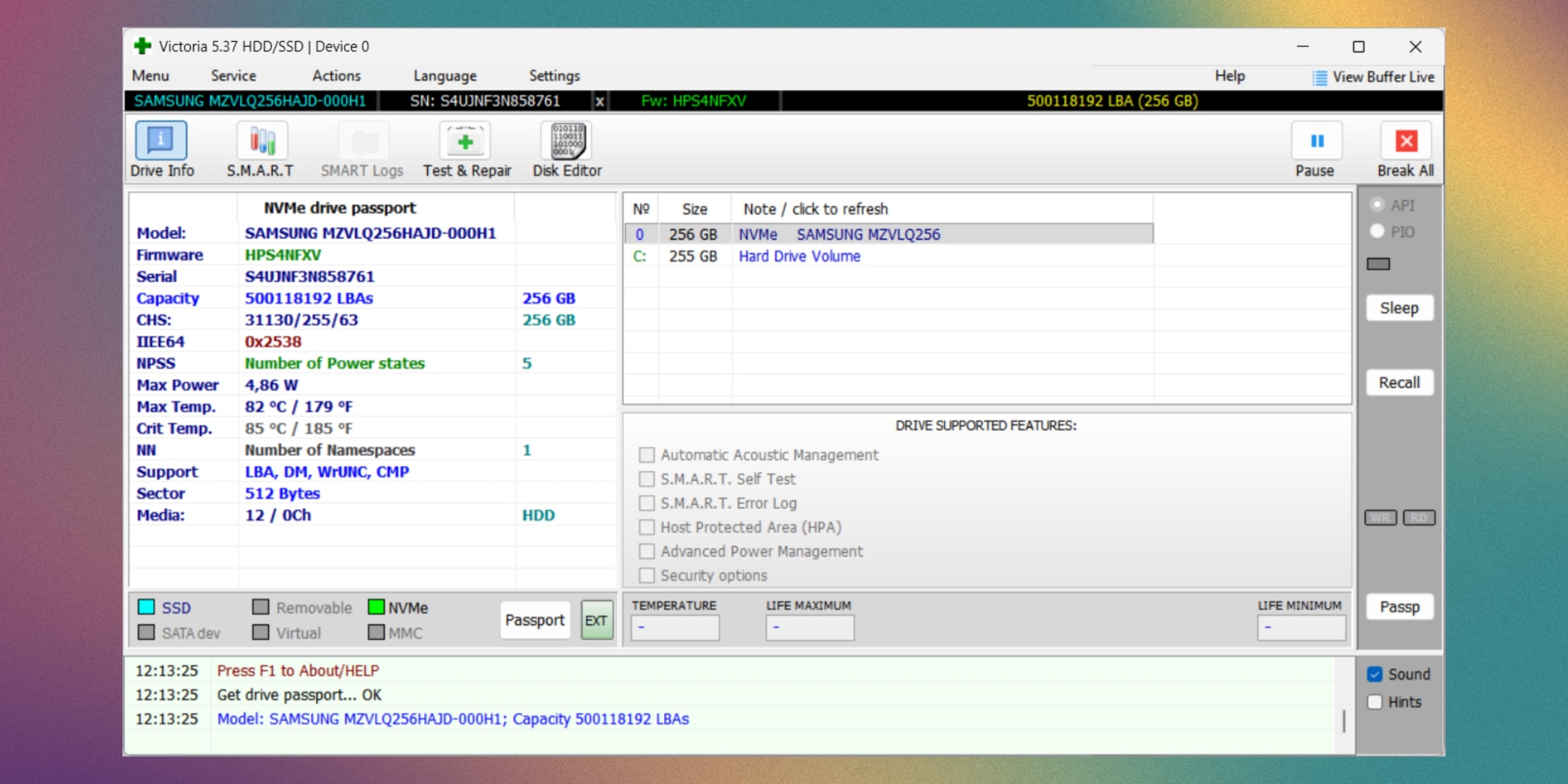Click the green EXT passport button
This screenshot has height=784, width=1568.
pyautogui.click(x=596, y=620)
